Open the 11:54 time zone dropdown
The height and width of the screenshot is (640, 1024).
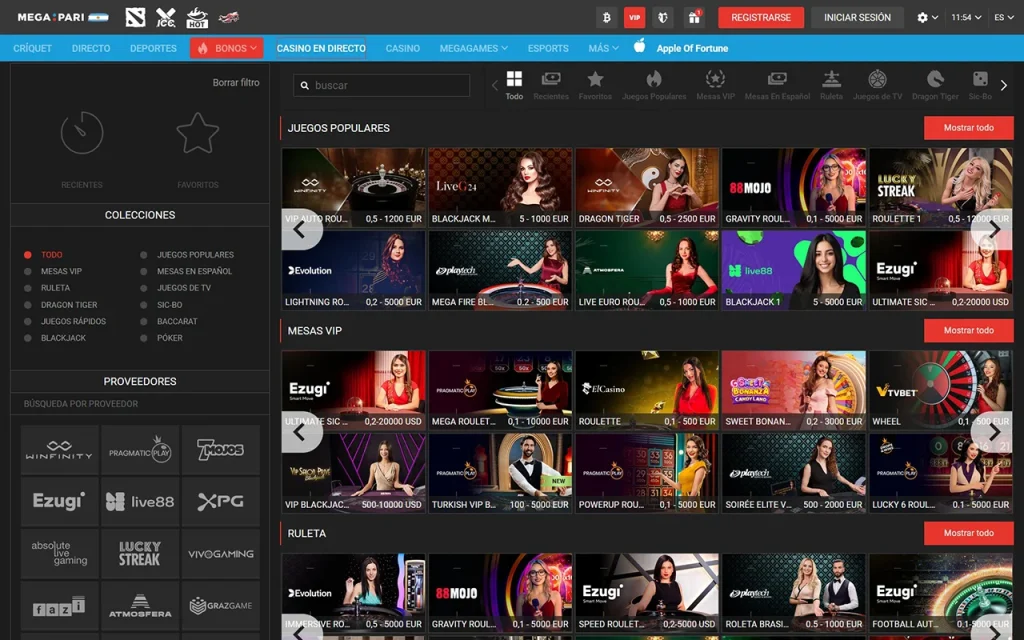click(x=967, y=18)
